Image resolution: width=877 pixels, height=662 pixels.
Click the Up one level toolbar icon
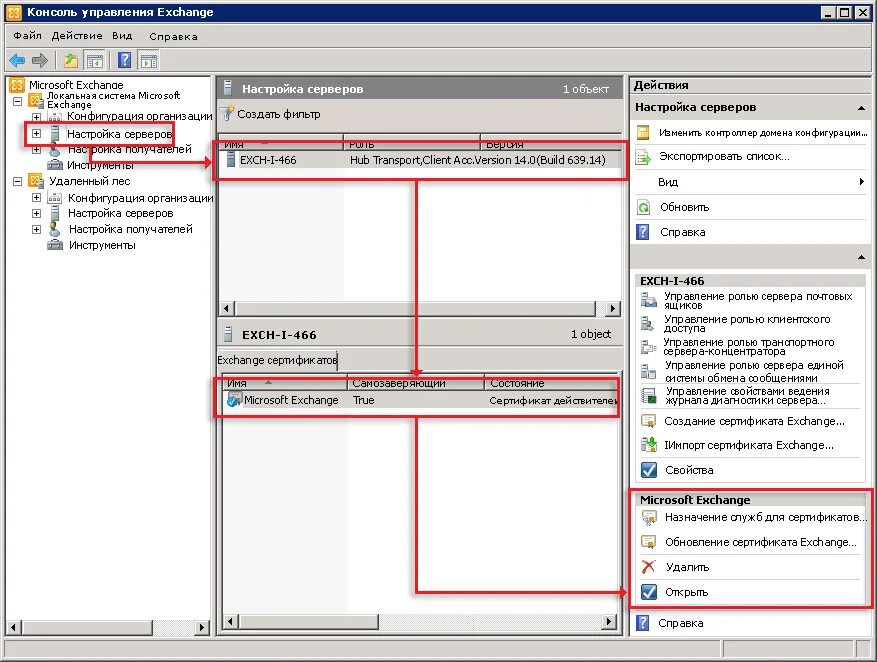tap(70, 60)
